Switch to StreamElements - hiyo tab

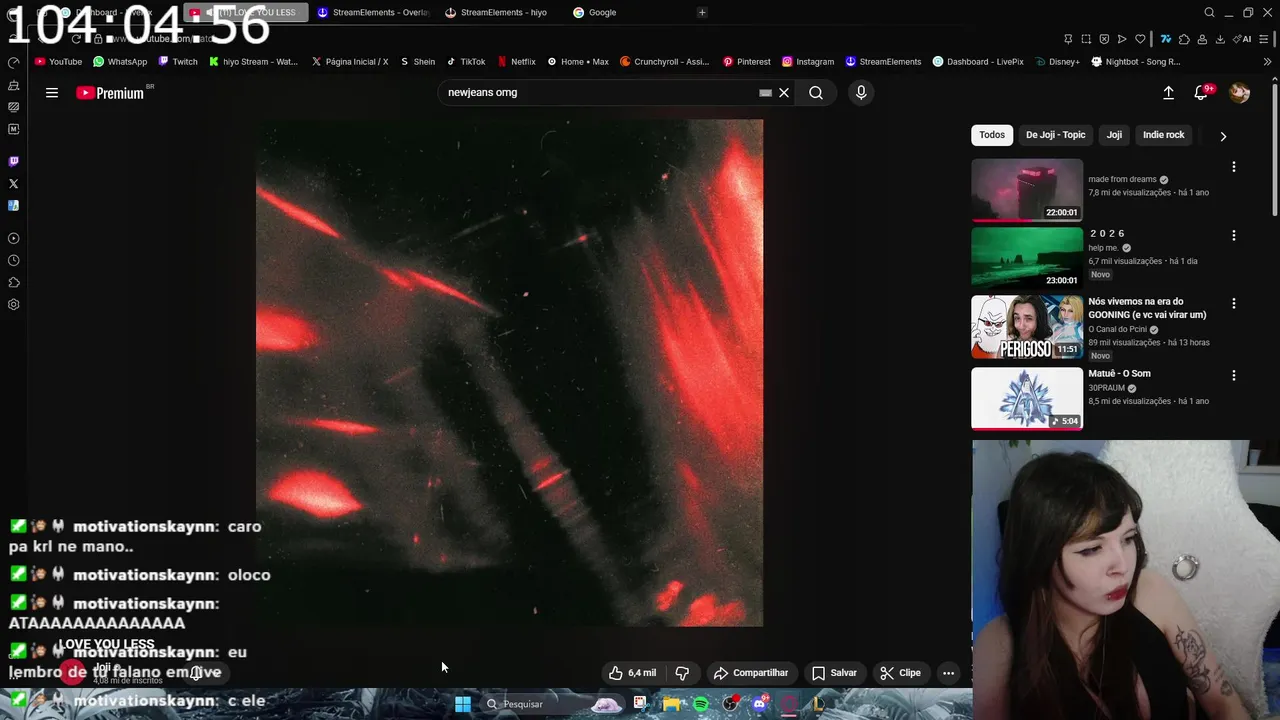pos(497,12)
